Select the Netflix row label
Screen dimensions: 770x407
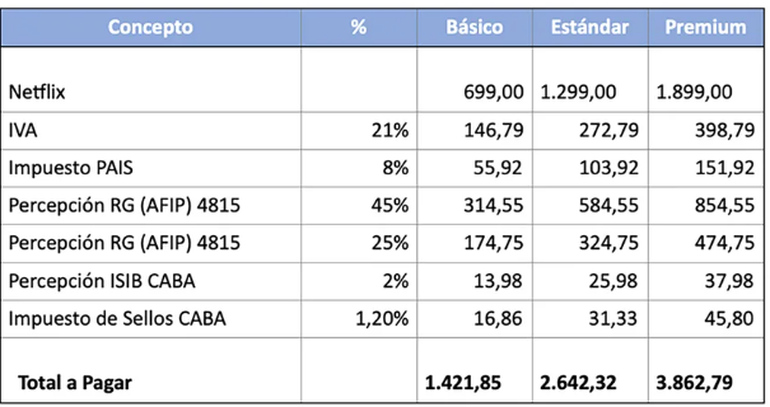39,92
